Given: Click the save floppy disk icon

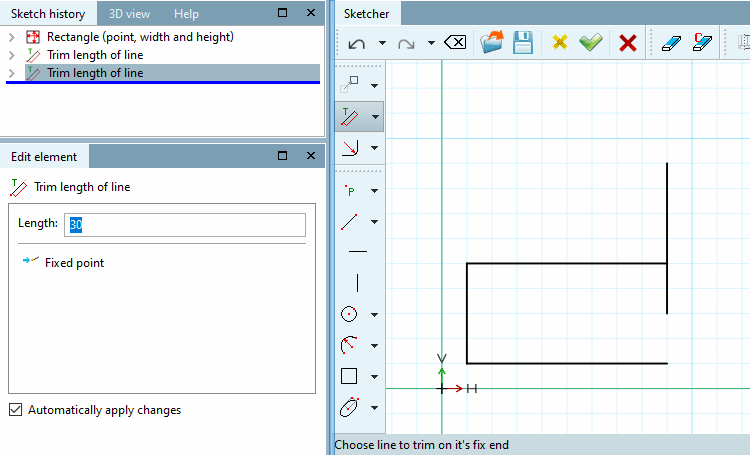Looking at the screenshot, I should pyautogui.click(x=523, y=43).
